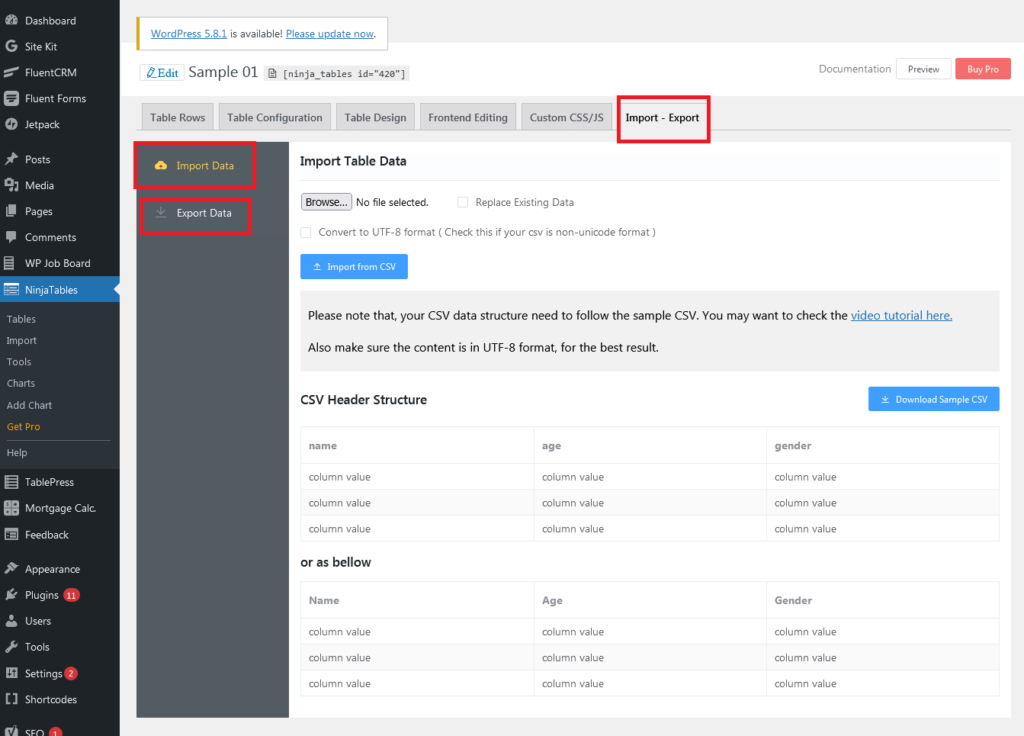1024x736 pixels.
Task: Enable the Replace Existing Data checkbox
Action: [462, 202]
